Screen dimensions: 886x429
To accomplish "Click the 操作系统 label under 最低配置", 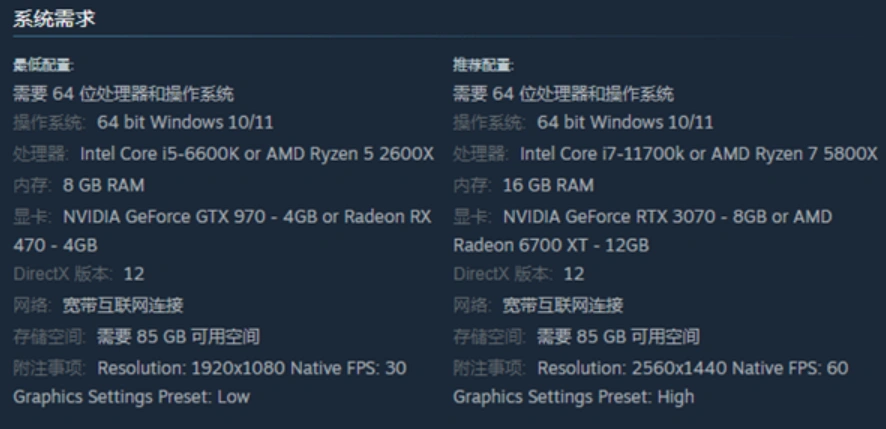I will pos(50,123).
